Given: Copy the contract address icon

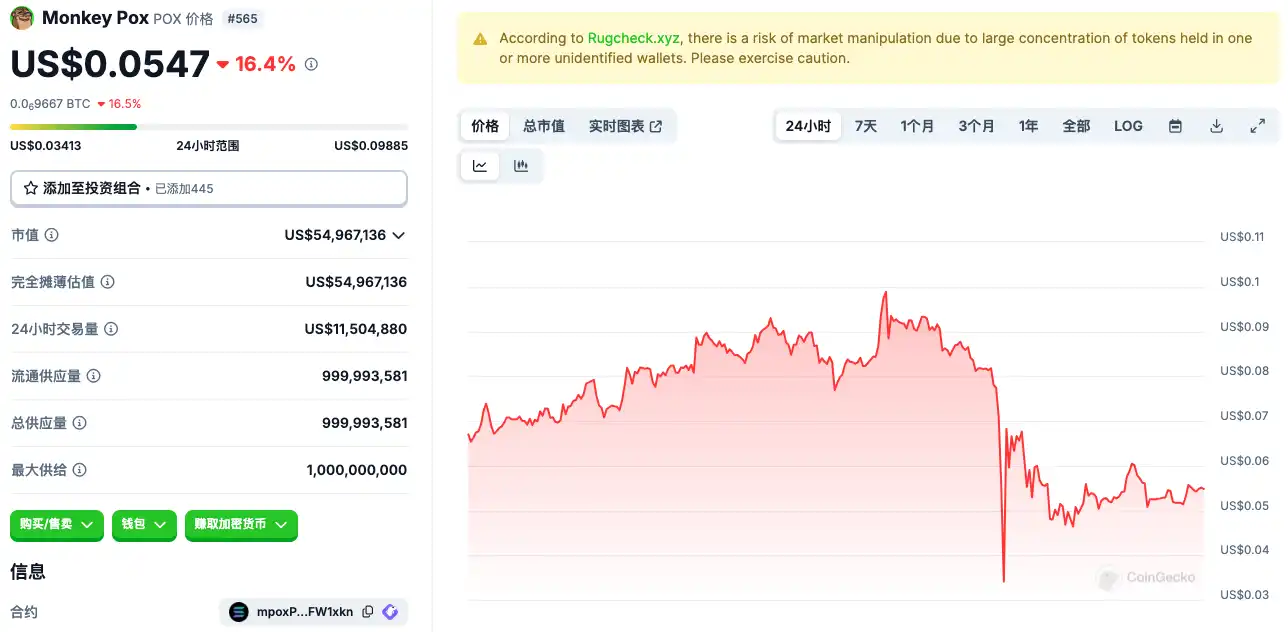Looking at the screenshot, I should pos(368,612).
